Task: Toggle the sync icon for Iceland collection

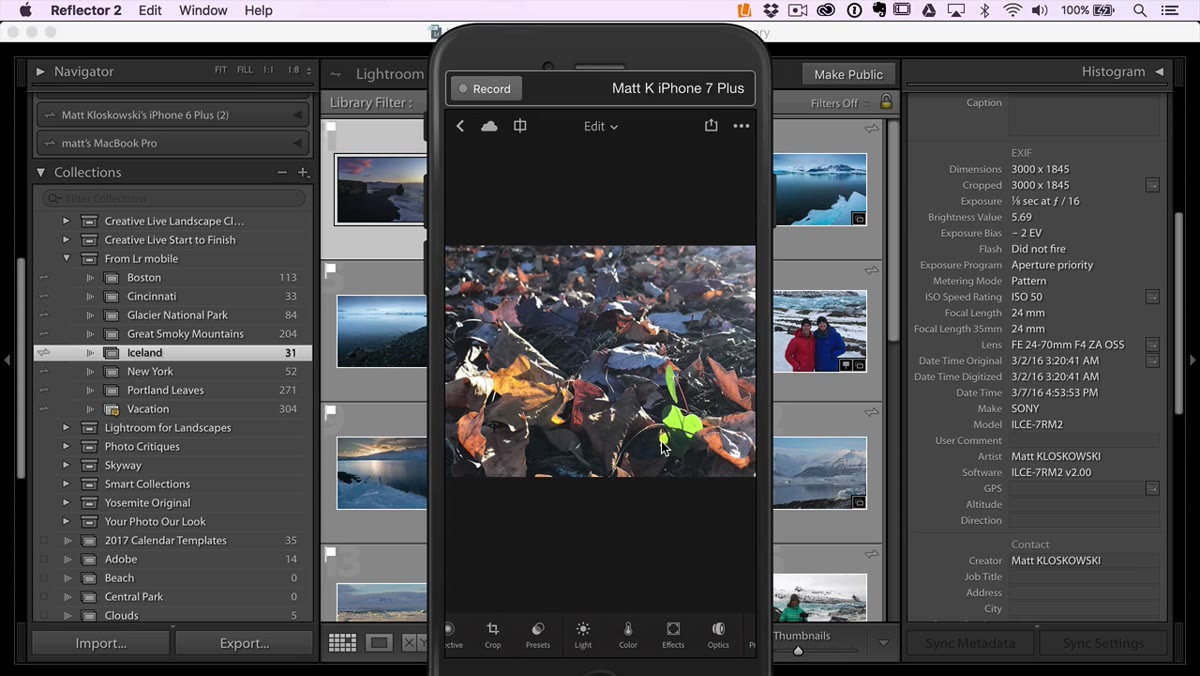Action: [x=43, y=353]
